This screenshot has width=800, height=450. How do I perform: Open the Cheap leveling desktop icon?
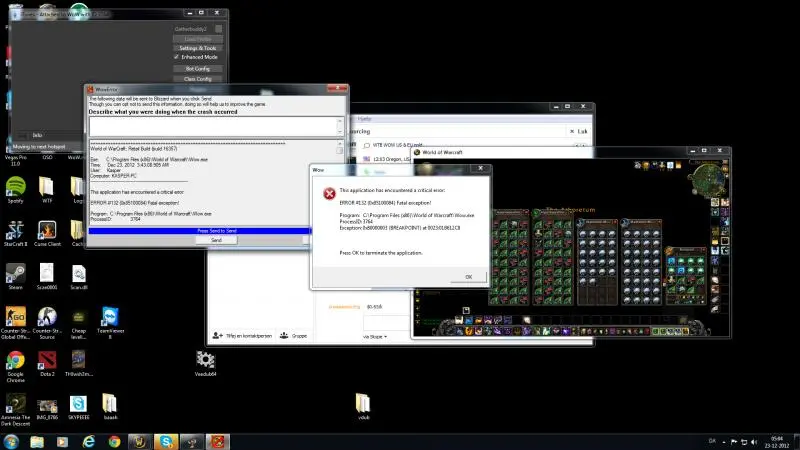pos(79,322)
